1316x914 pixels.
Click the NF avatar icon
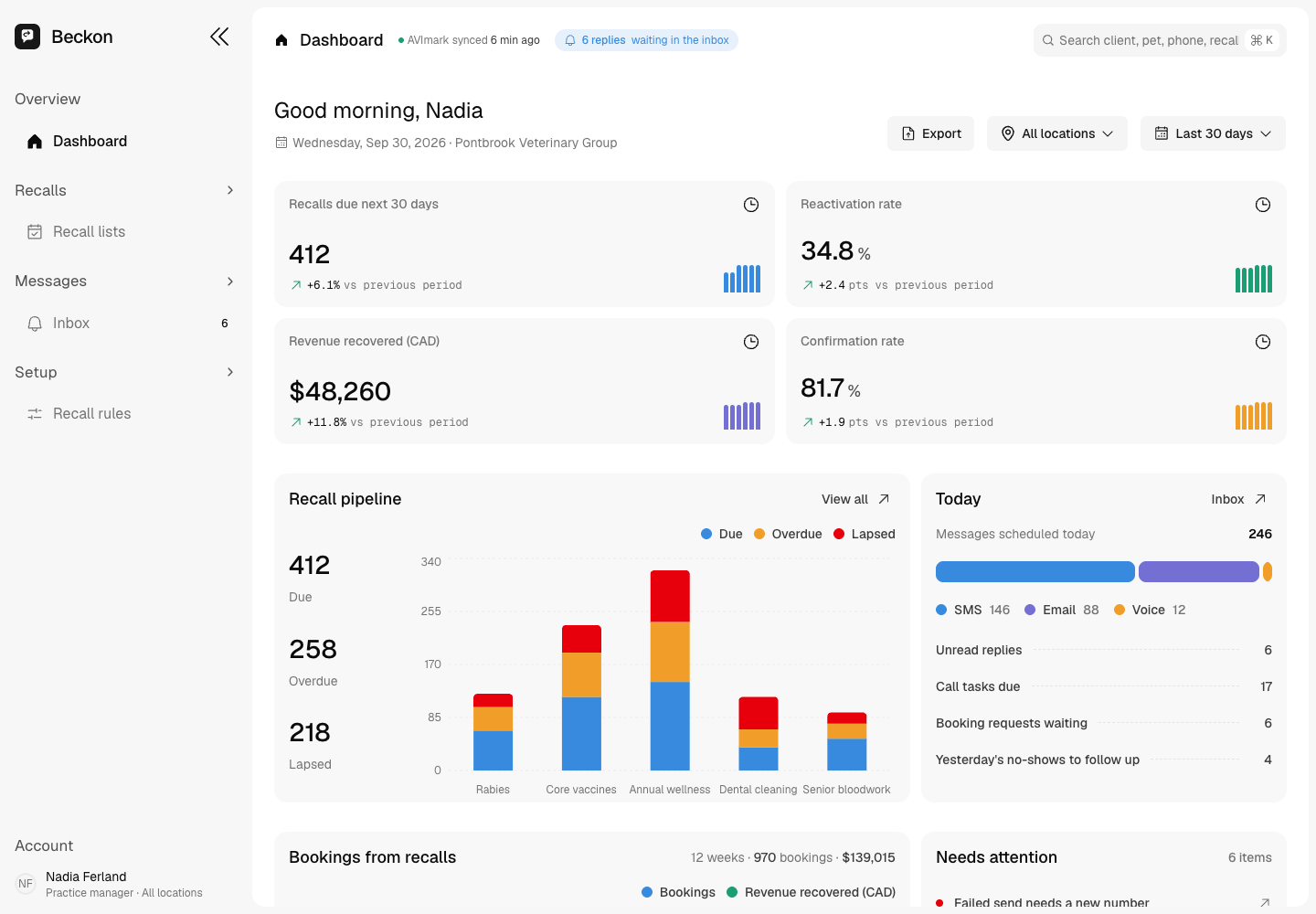pyautogui.click(x=26, y=884)
